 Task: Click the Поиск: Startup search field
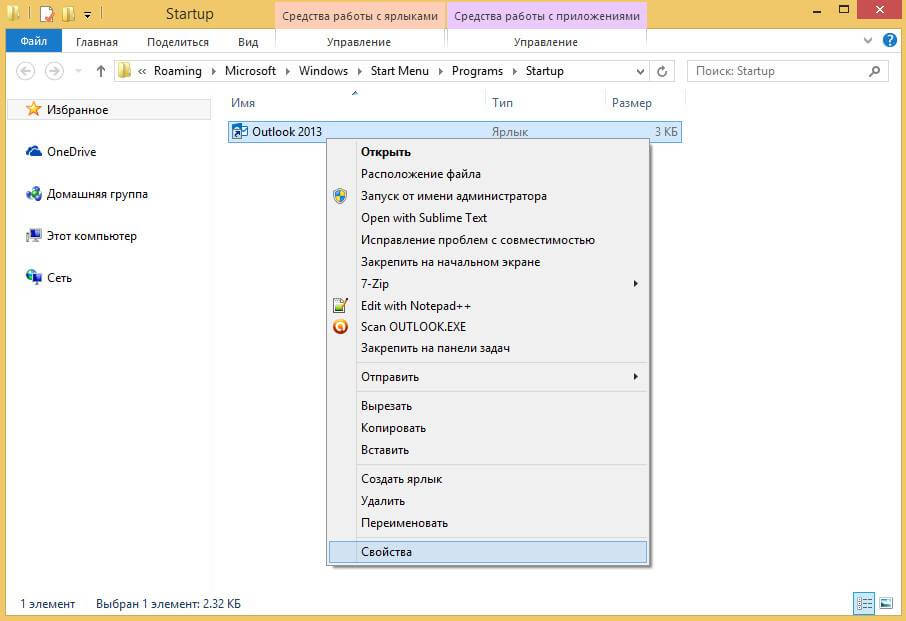point(778,71)
